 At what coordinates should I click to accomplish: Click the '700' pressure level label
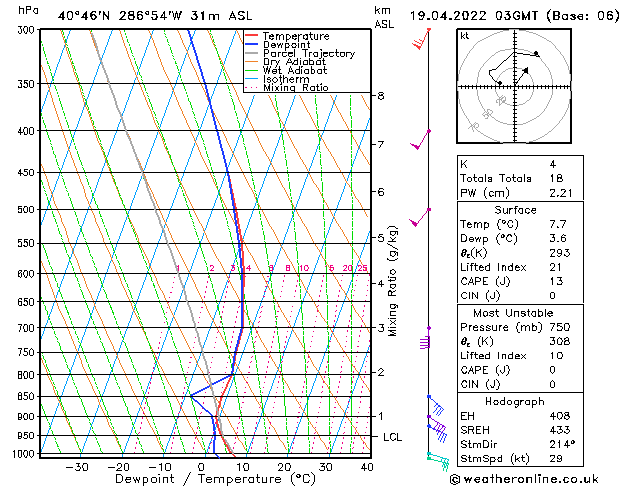28,328
